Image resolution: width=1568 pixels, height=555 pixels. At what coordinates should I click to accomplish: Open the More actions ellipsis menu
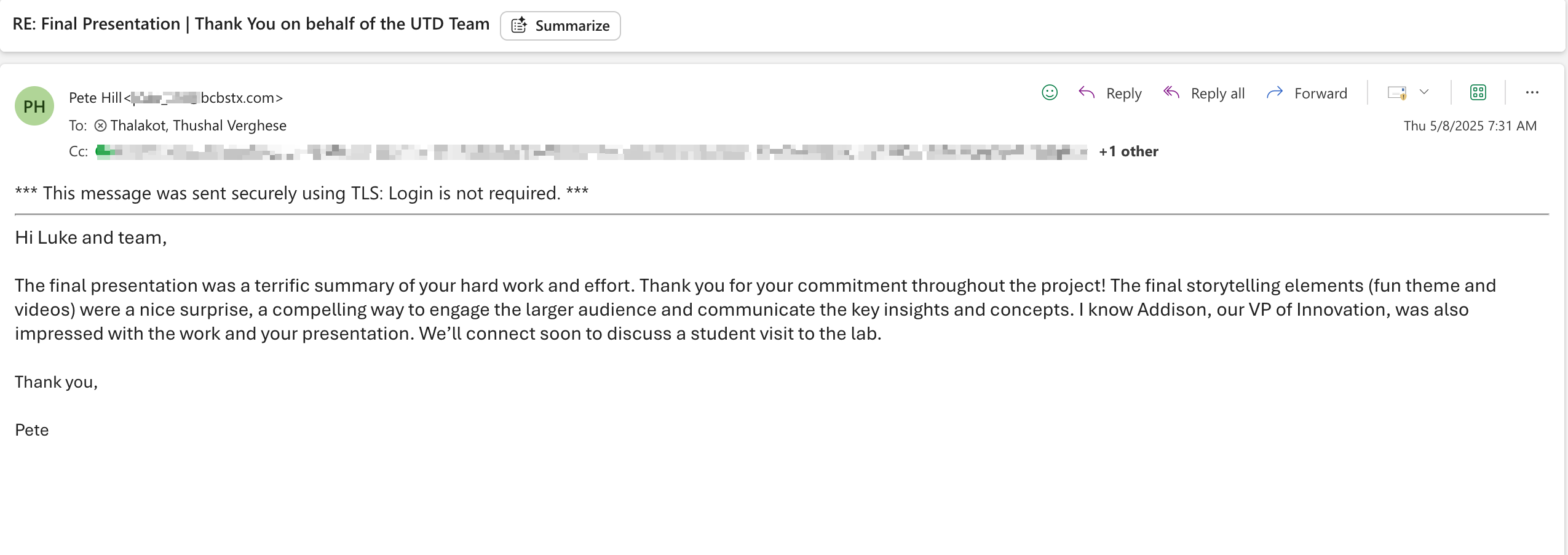pos(1532,92)
